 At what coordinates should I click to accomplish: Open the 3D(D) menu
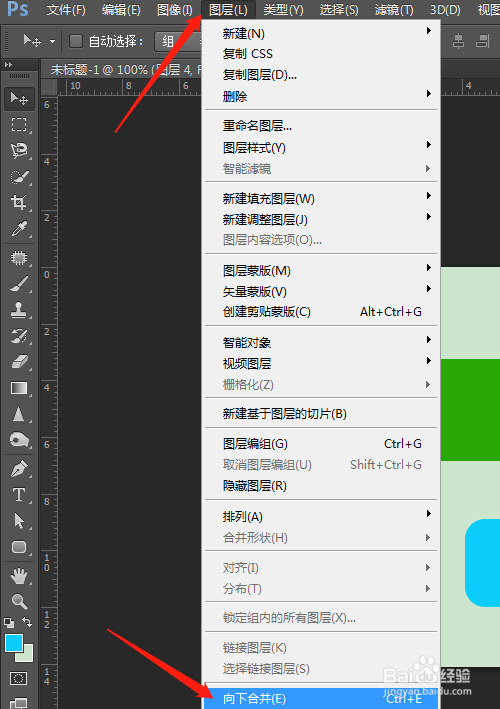point(445,9)
